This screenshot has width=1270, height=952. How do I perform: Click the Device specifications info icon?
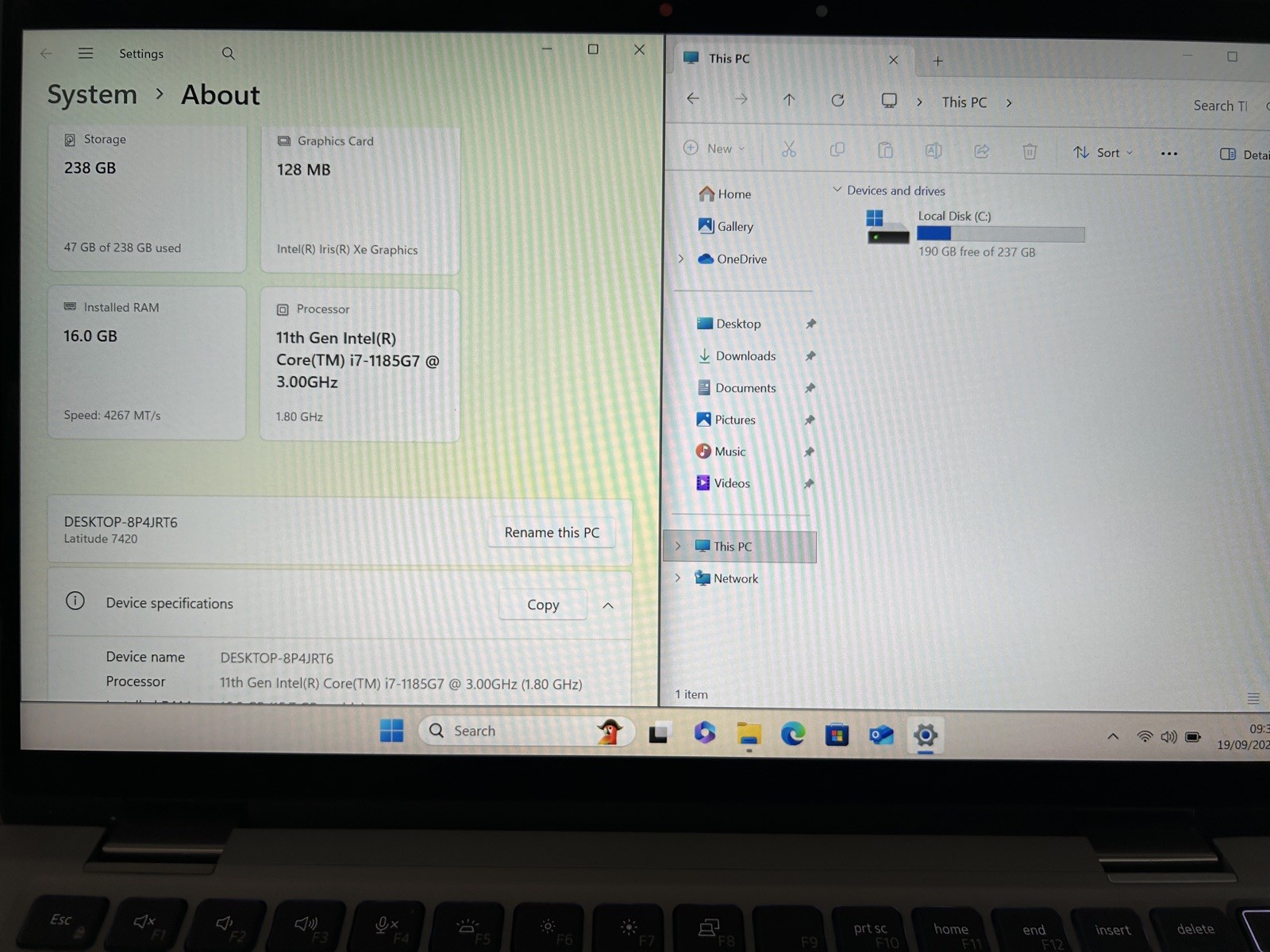tap(75, 601)
